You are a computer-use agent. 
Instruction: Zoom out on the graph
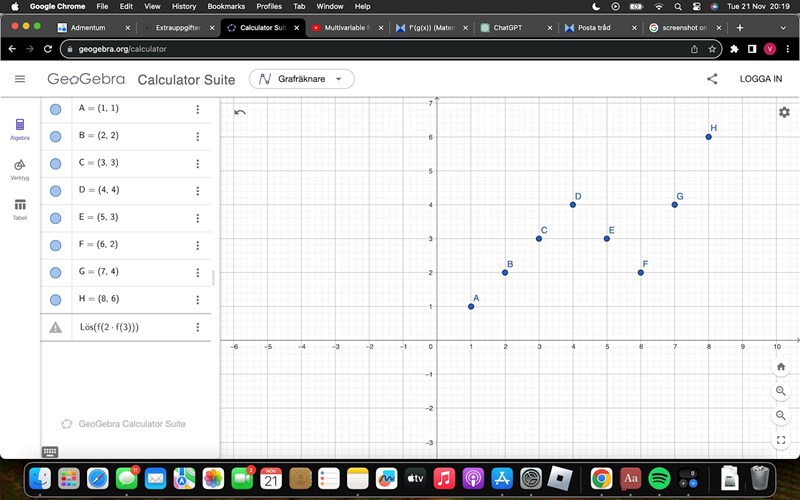[x=781, y=415]
